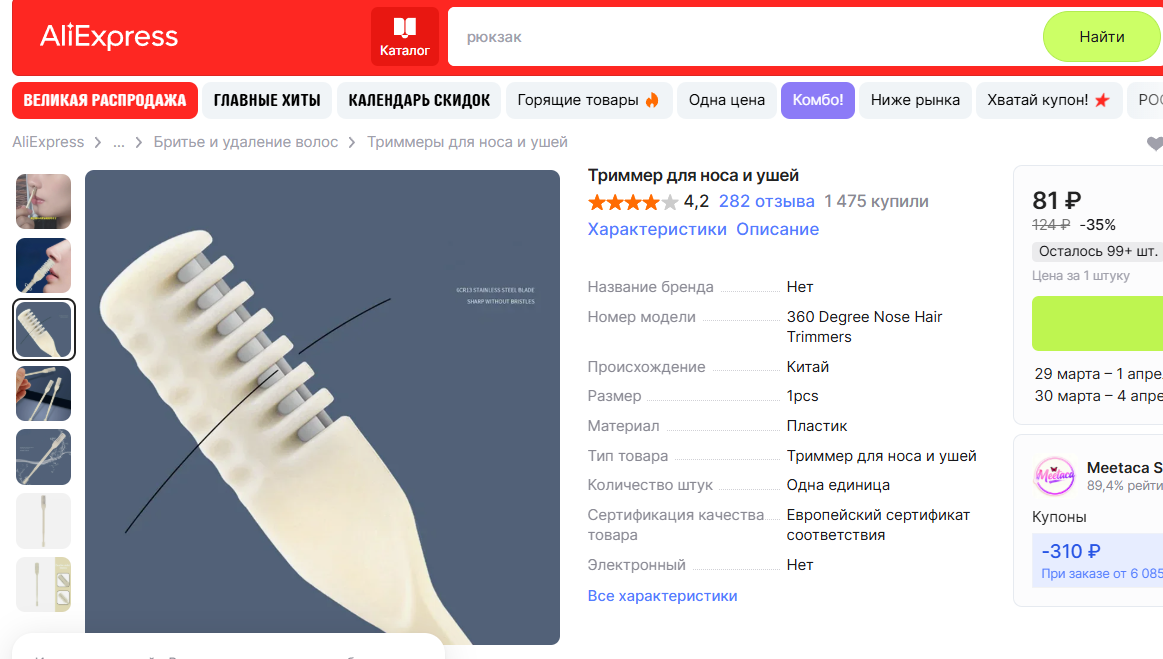
Task: Expand the breadcrumb ellipsis
Action: pos(119,142)
